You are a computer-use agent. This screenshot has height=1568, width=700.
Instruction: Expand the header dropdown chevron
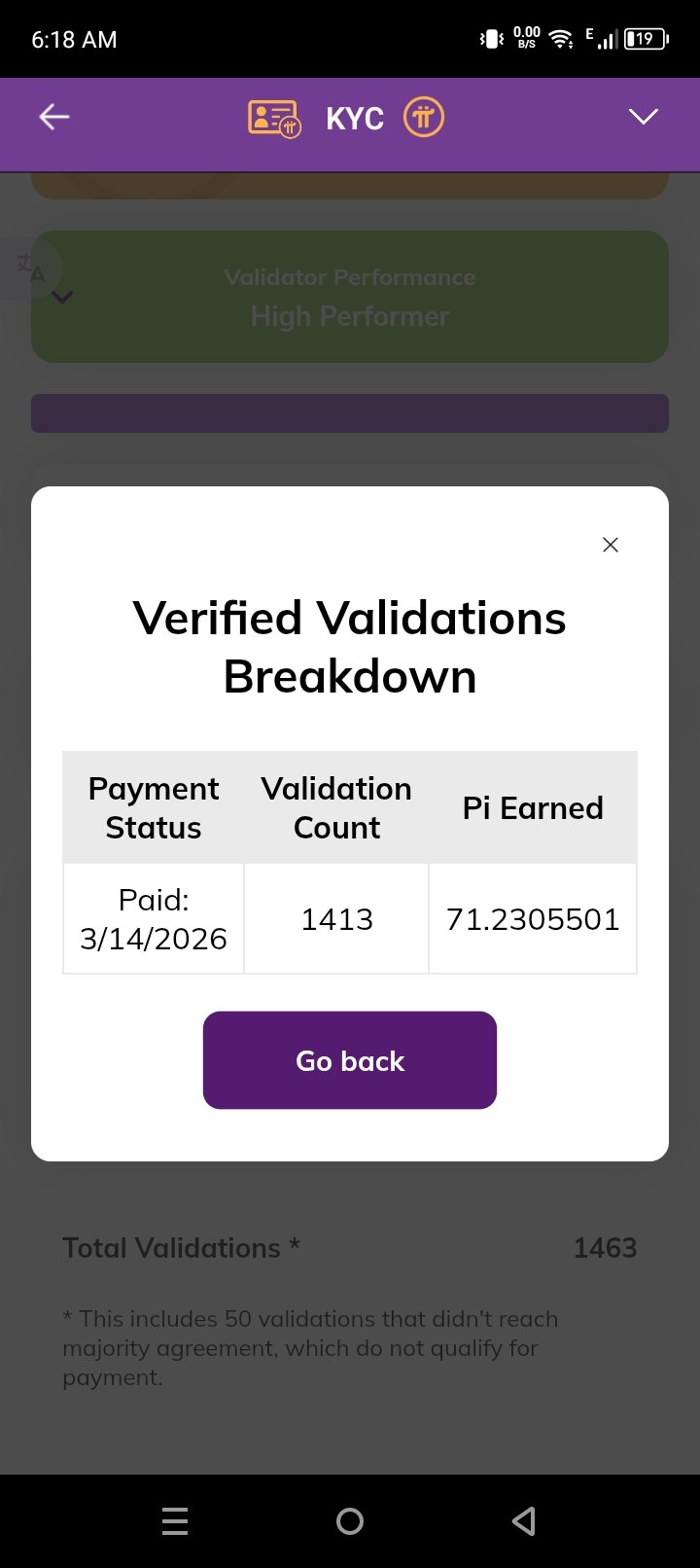(643, 118)
